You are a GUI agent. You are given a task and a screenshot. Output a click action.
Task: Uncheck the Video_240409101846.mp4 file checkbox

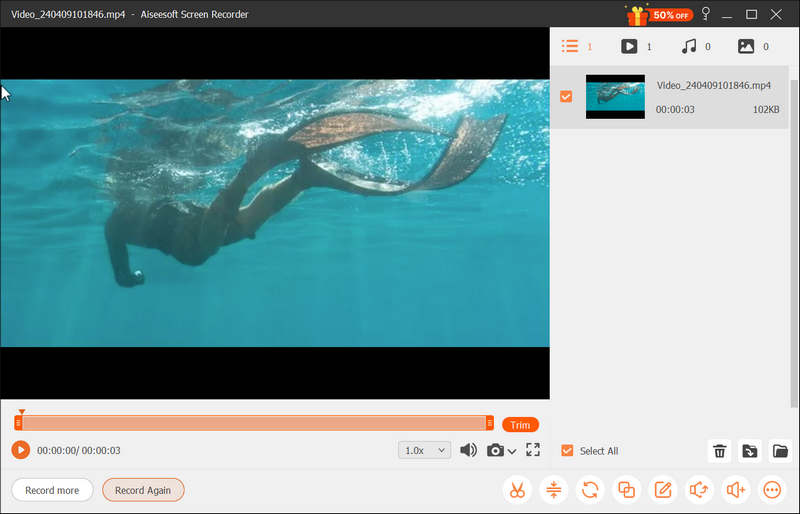pos(566,97)
